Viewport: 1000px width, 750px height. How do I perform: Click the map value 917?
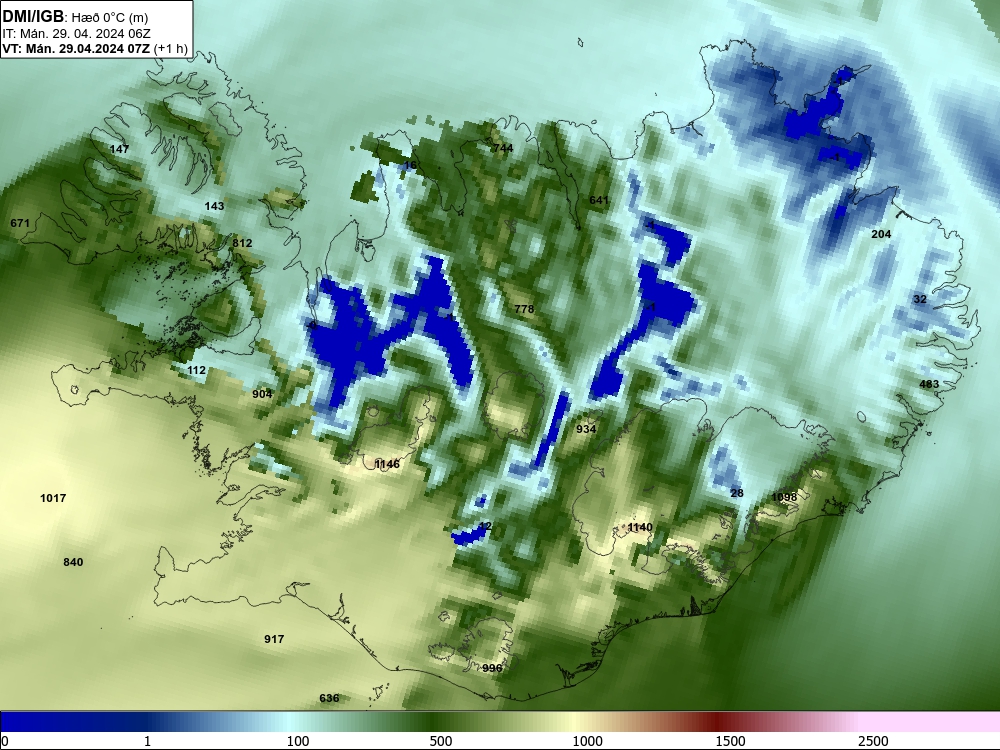pos(274,639)
